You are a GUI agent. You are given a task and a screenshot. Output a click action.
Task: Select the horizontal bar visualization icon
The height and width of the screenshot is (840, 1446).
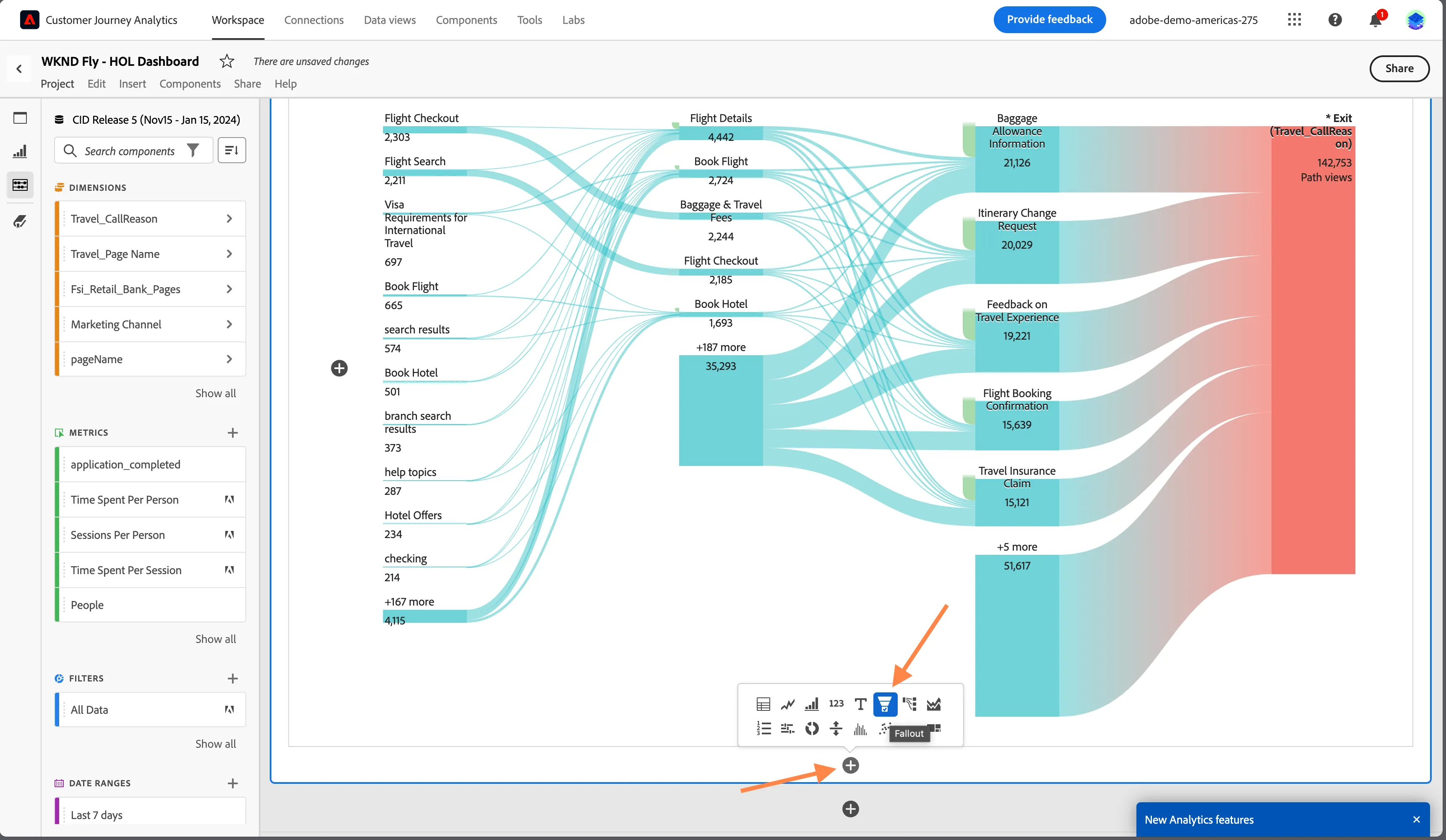[x=788, y=729]
